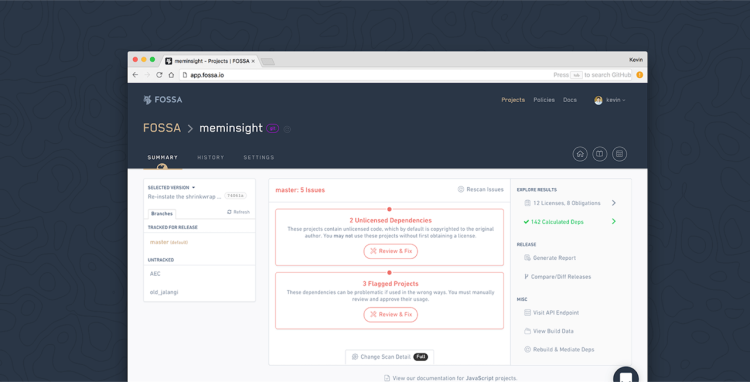
Task: Click the app.fossa.io address bar
Action: (x=406, y=75)
